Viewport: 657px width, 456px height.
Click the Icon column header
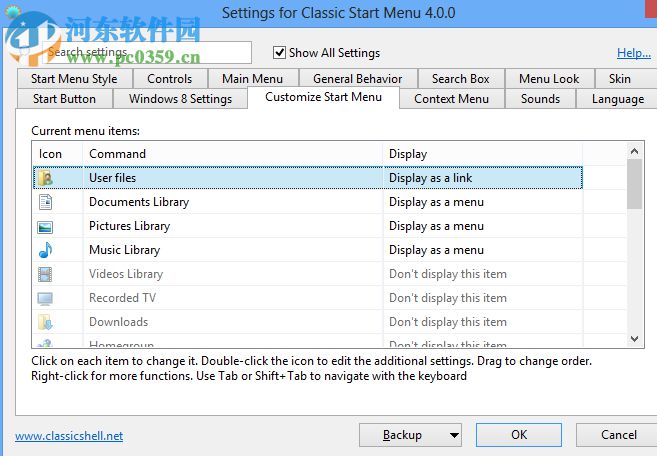pos(57,154)
